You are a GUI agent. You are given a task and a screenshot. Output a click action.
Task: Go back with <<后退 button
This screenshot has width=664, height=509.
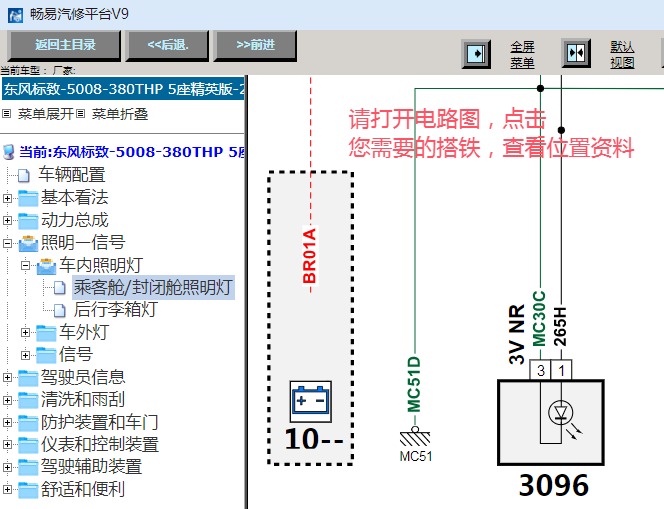[168, 45]
